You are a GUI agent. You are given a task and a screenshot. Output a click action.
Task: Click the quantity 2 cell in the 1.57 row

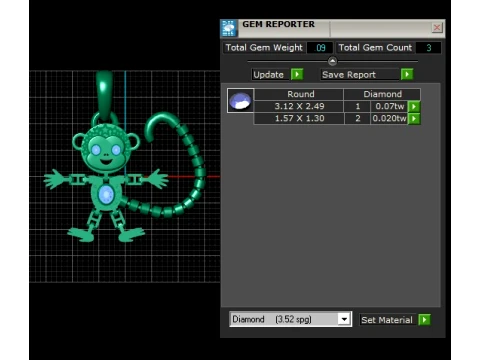click(x=357, y=118)
